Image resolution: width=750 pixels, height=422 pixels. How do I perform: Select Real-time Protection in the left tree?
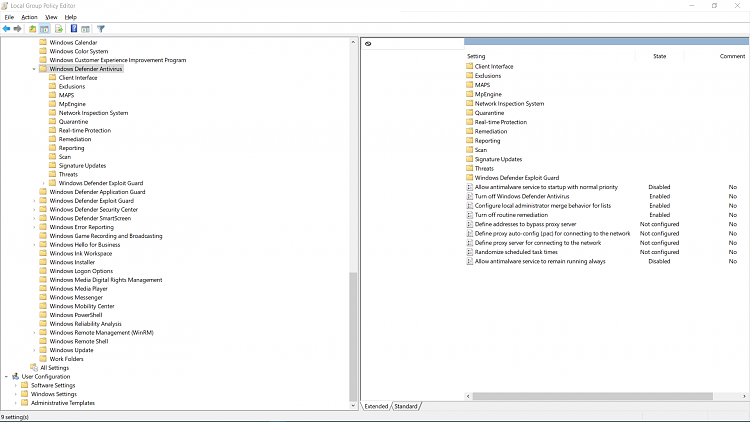[x=85, y=130]
